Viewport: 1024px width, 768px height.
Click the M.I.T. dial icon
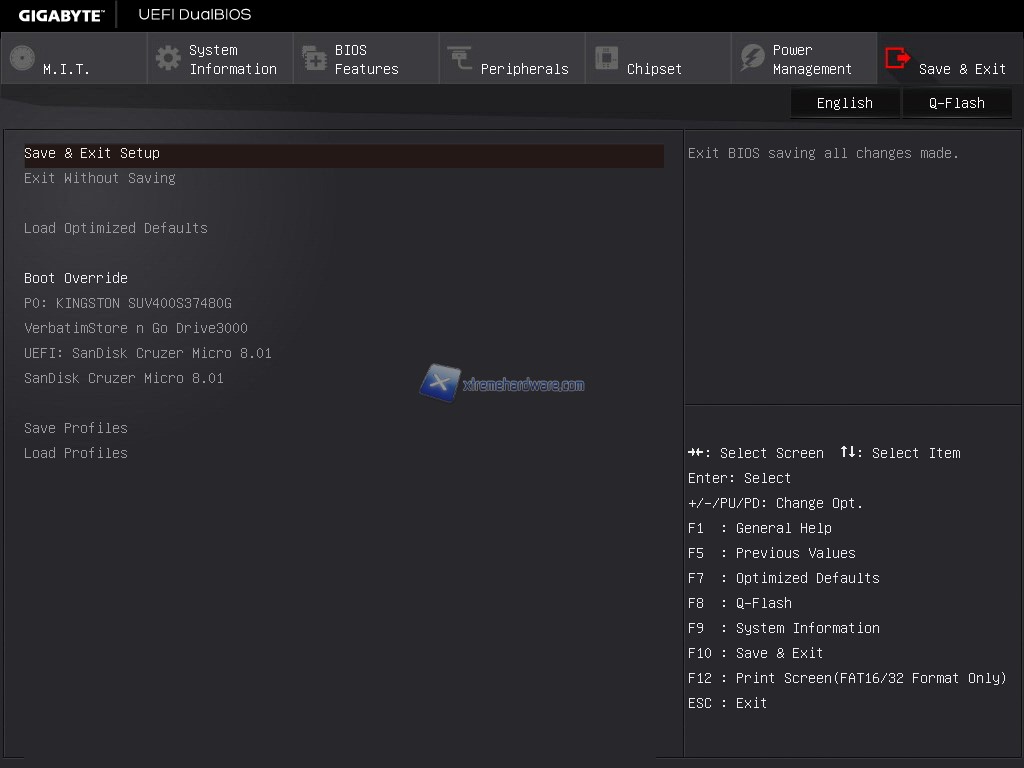[22, 58]
